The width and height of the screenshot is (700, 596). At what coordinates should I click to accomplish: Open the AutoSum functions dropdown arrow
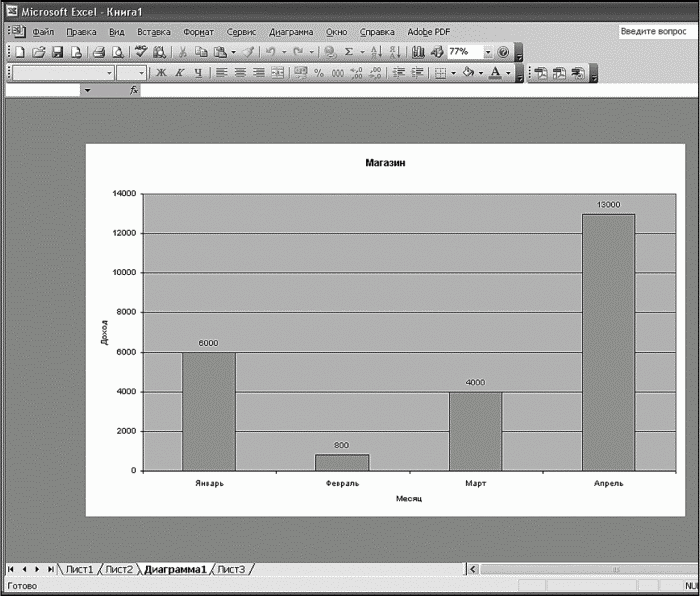[362, 53]
